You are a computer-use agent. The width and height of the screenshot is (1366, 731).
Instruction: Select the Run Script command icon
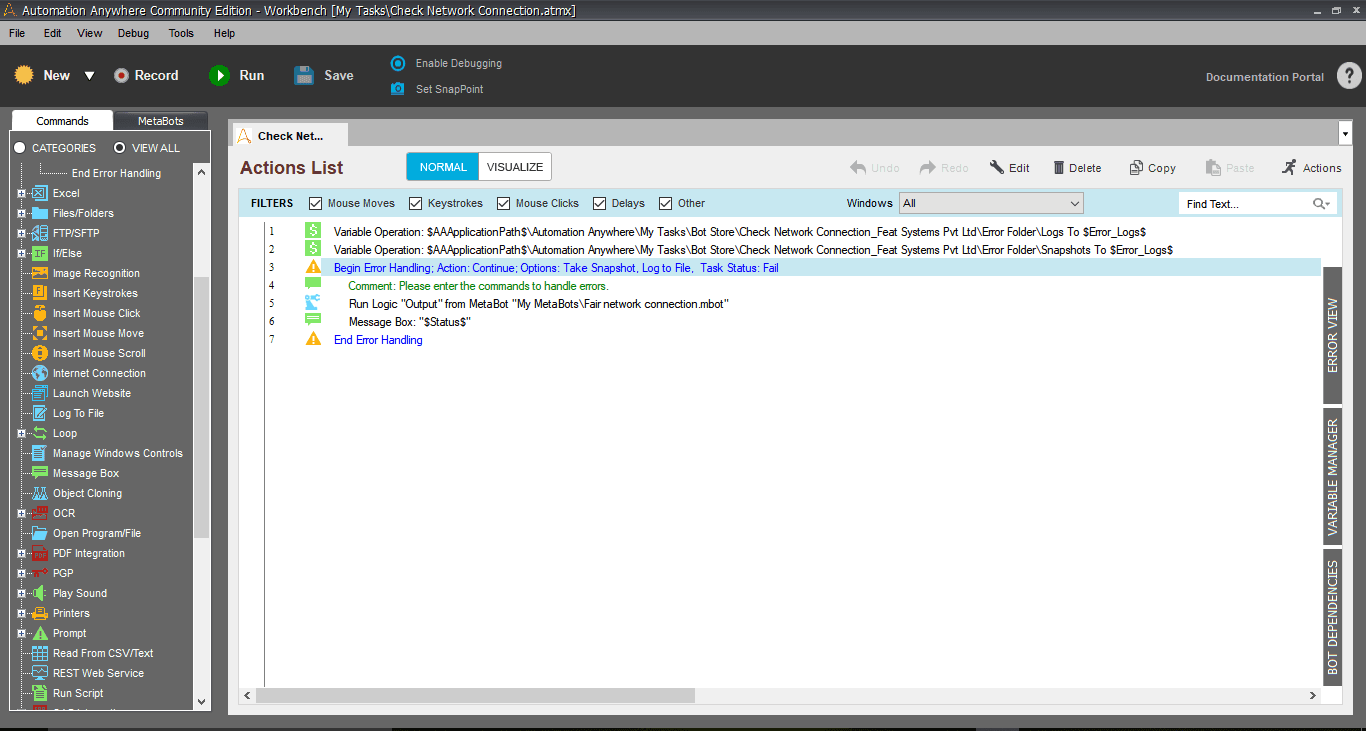click(x=40, y=693)
